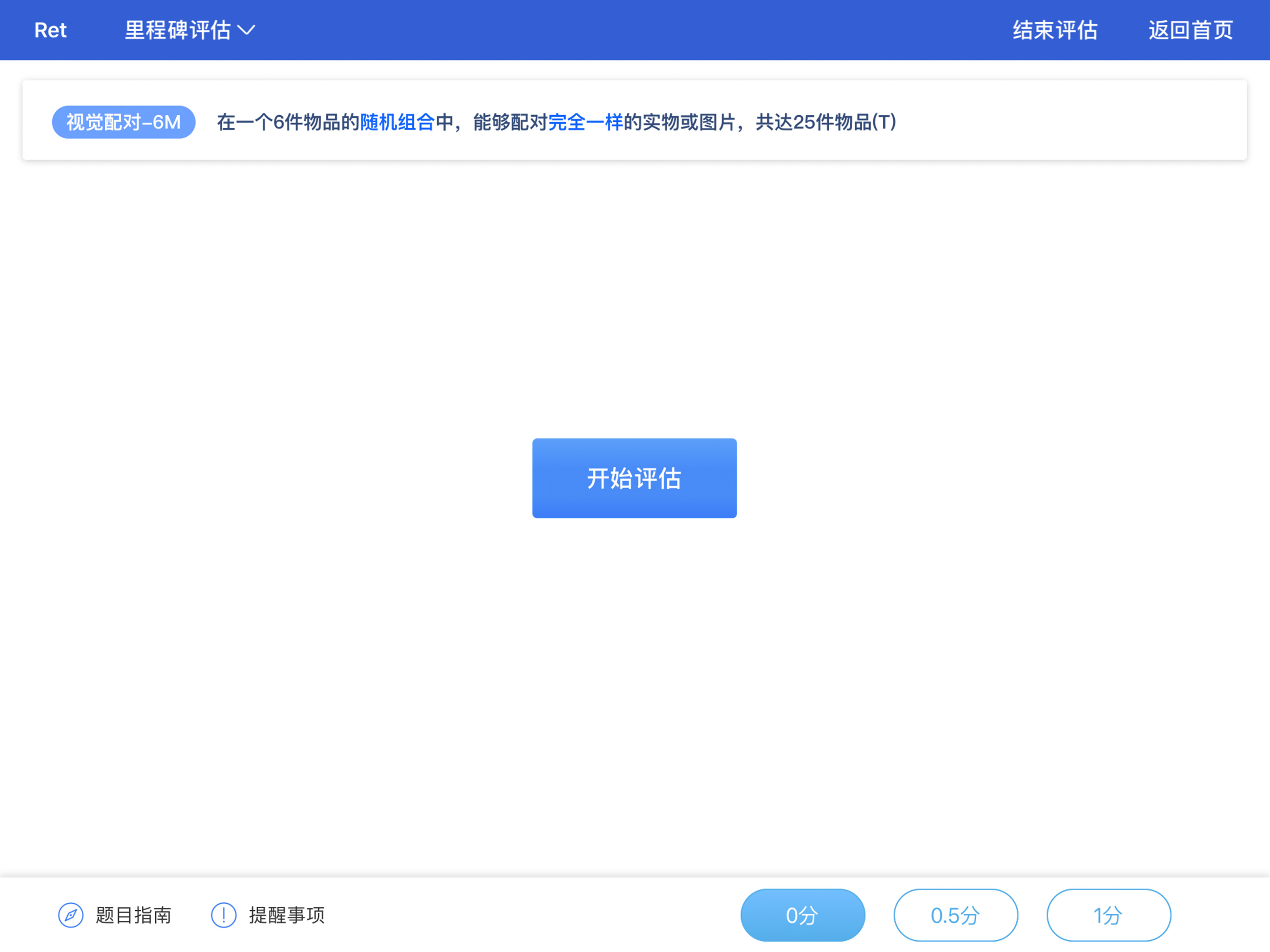Click the blue 完全一样 highlighted text
This screenshot has width=1270, height=952.
click(x=586, y=122)
